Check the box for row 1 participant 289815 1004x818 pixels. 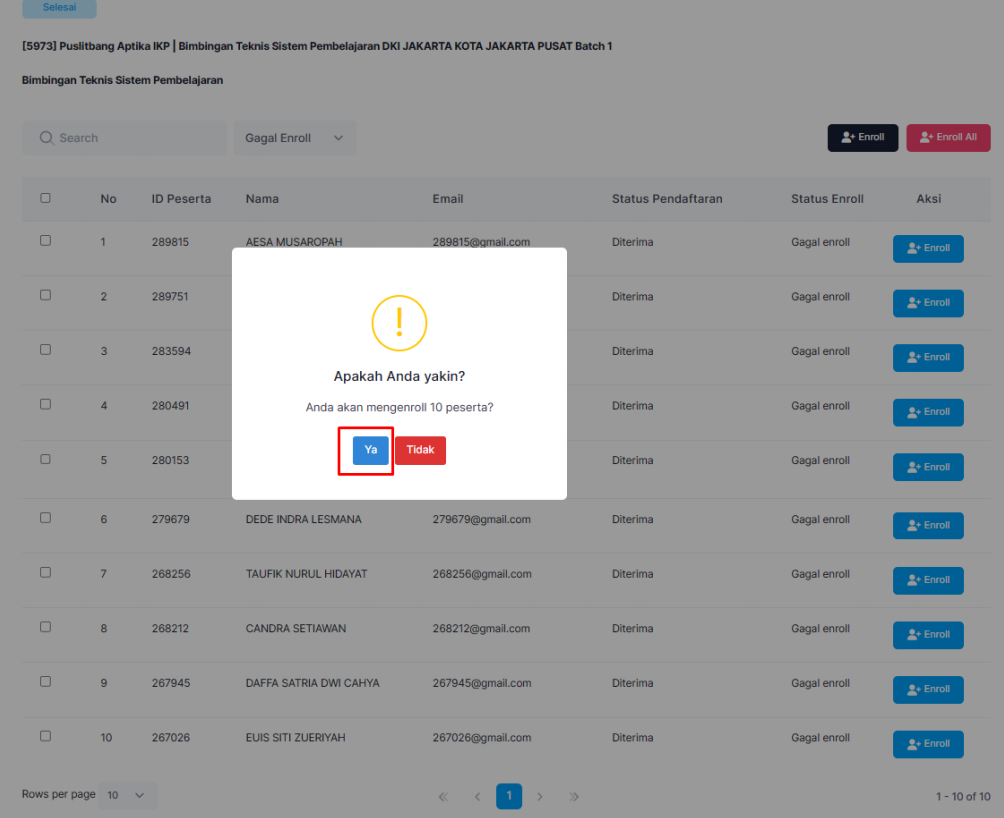tap(45, 241)
